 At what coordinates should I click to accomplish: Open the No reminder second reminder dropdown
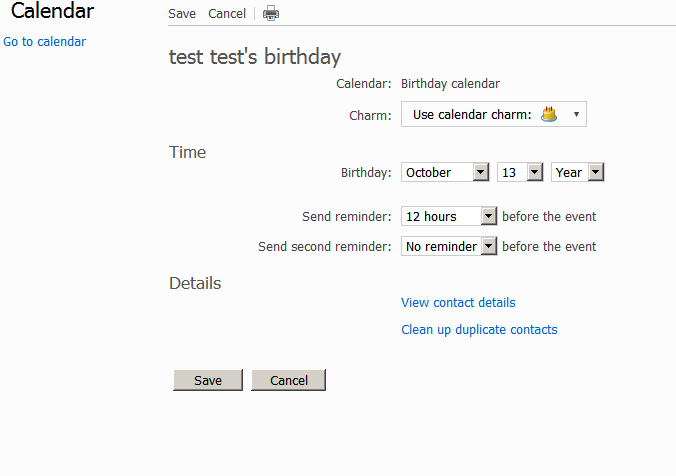(449, 247)
